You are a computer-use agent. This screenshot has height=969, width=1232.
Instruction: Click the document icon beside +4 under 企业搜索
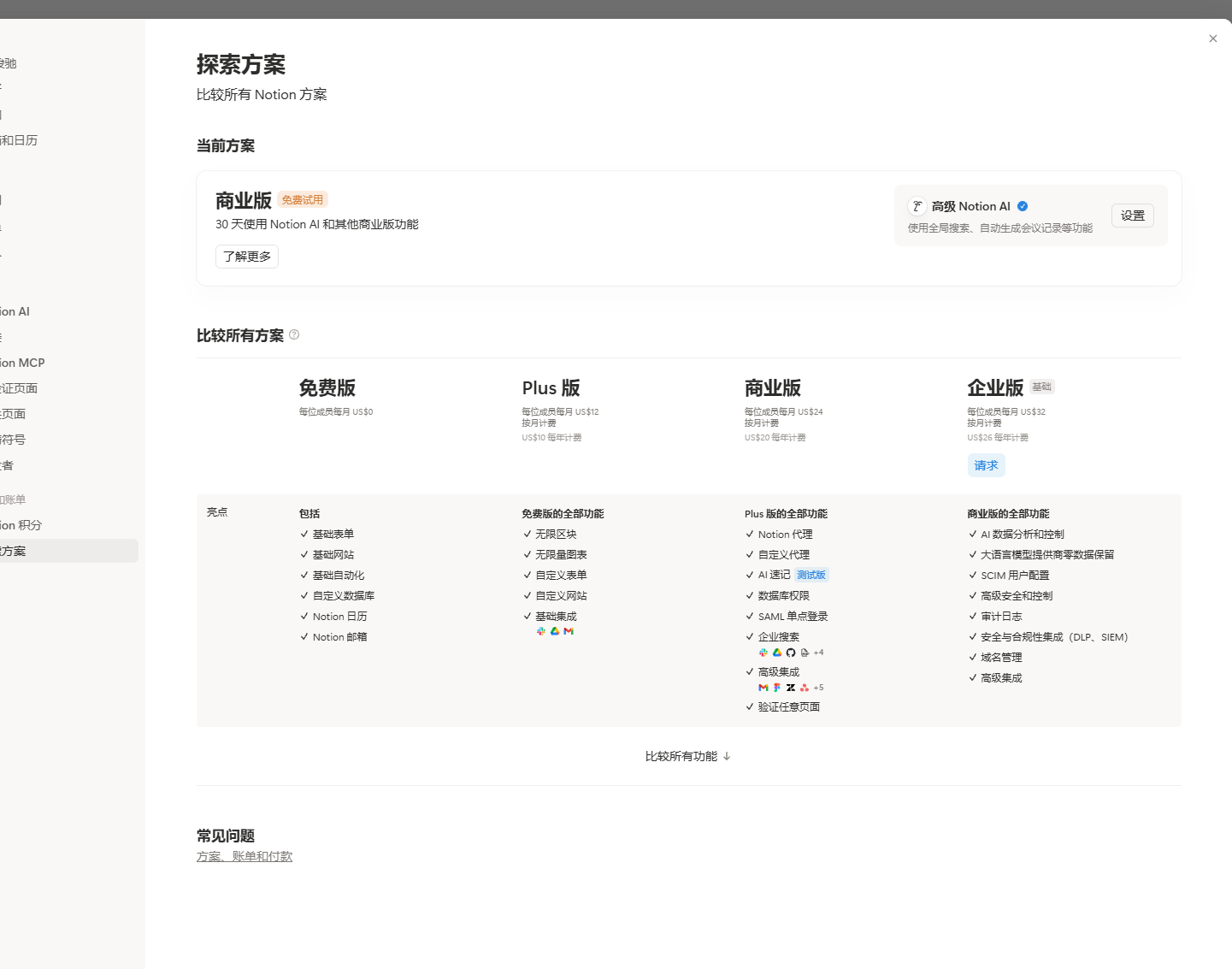805,653
